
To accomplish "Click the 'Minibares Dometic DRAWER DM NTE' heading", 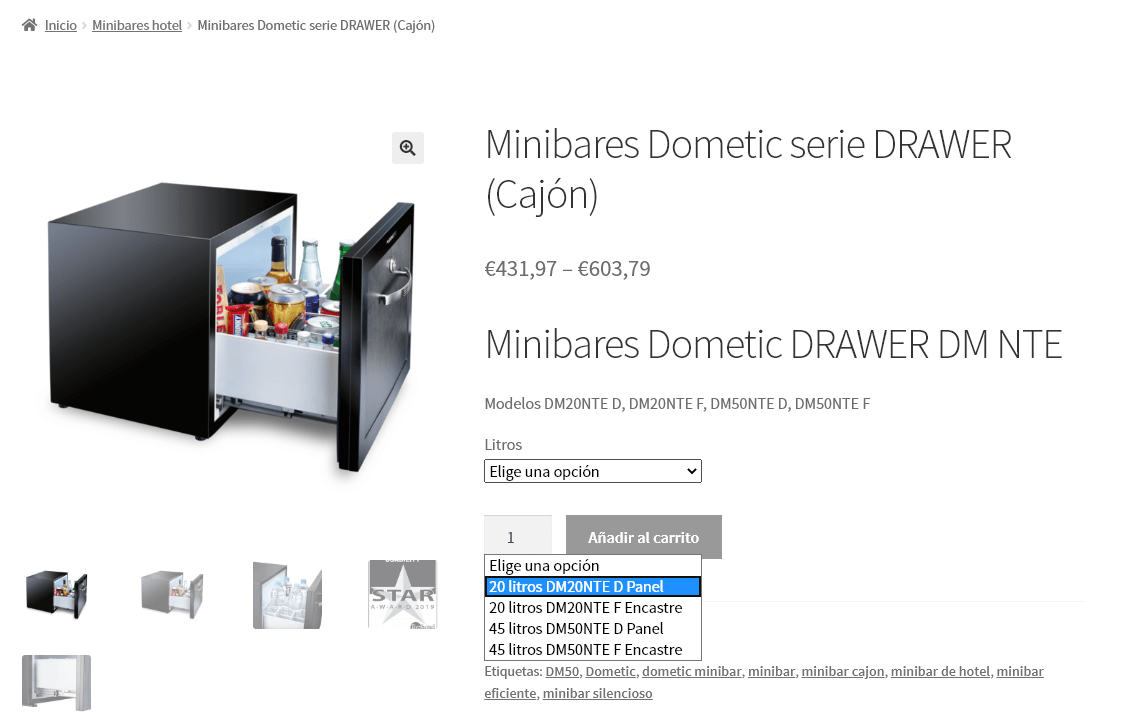I will 774,345.
